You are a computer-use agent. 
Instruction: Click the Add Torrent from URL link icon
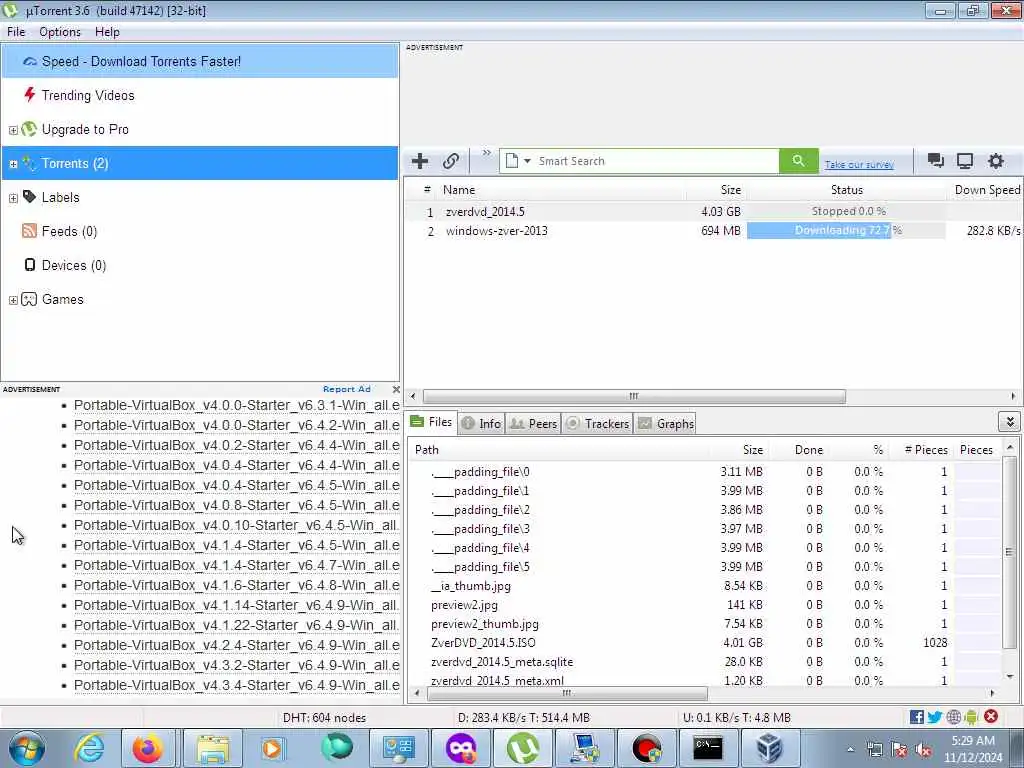[x=451, y=161]
